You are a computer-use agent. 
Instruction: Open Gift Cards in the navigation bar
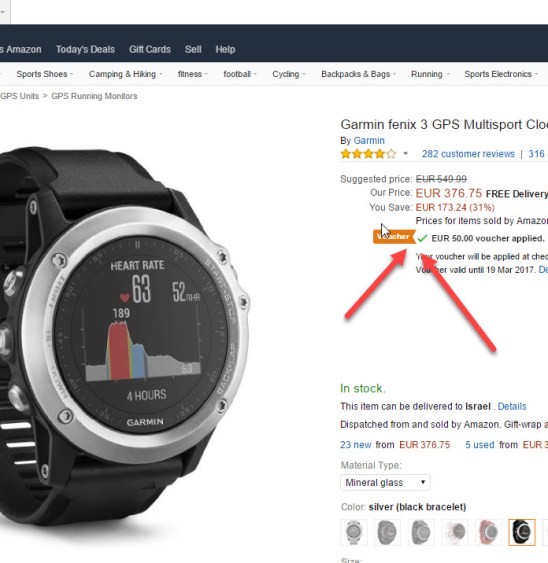pos(150,49)
